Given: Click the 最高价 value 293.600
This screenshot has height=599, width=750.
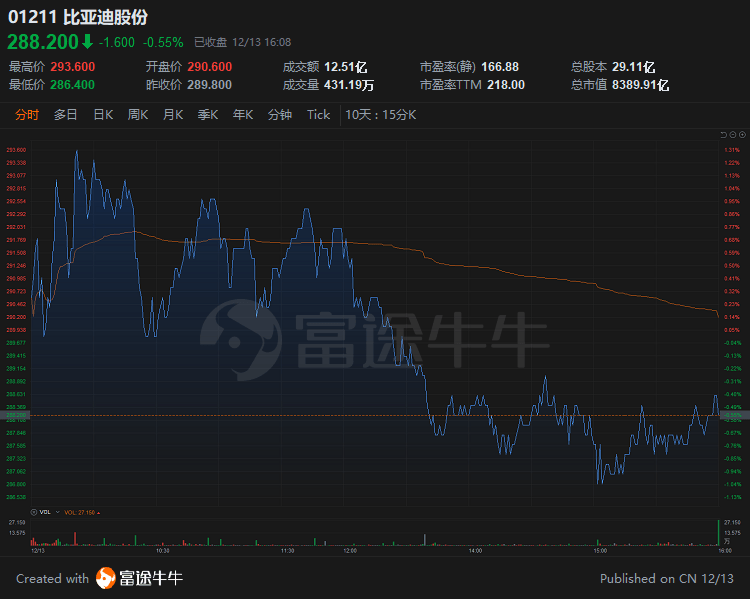Looking at the screenshot, I should click(73, 67).
